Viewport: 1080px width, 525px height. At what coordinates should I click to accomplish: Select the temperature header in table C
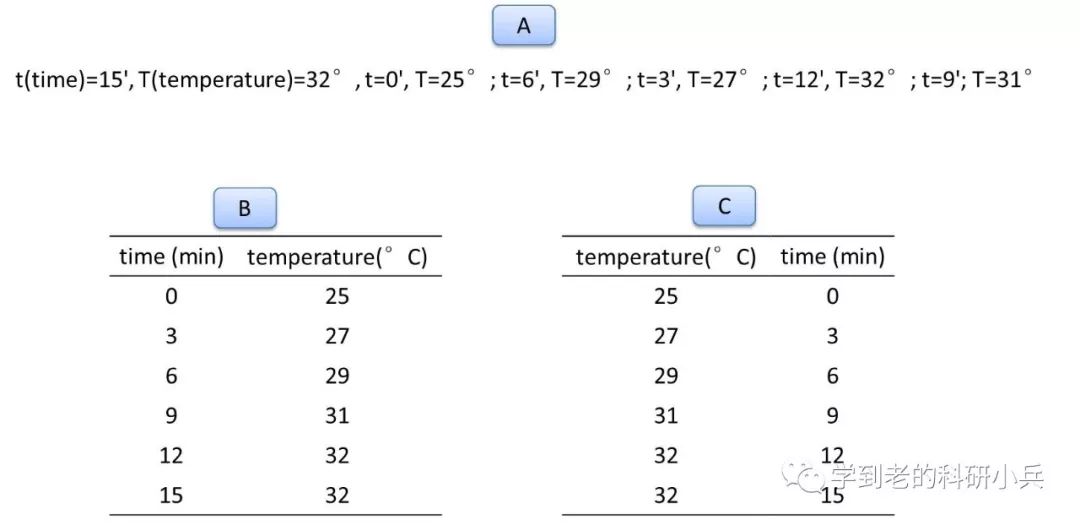(x=665, y=257)
